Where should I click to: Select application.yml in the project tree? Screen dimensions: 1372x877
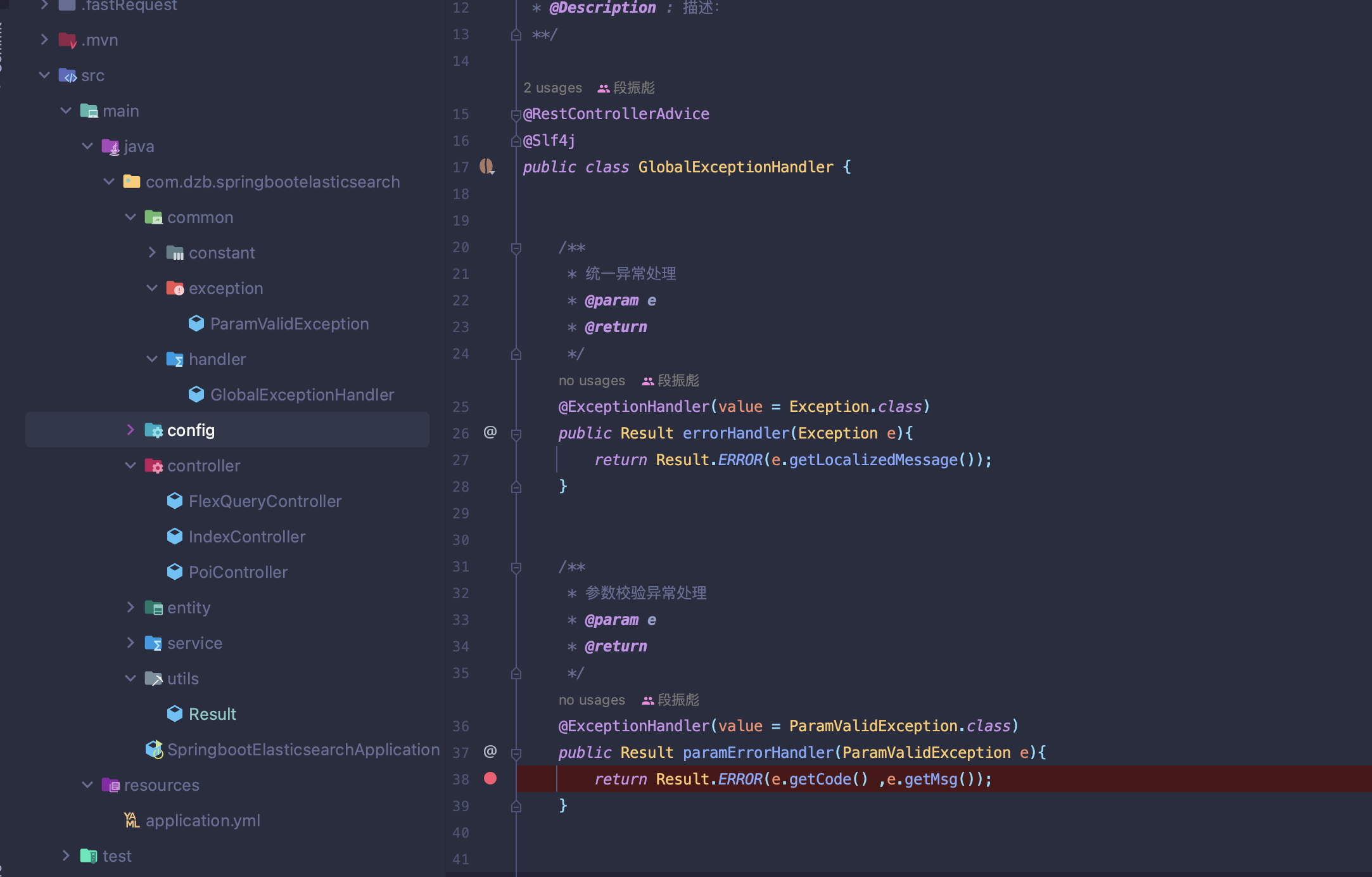(203, 821)
